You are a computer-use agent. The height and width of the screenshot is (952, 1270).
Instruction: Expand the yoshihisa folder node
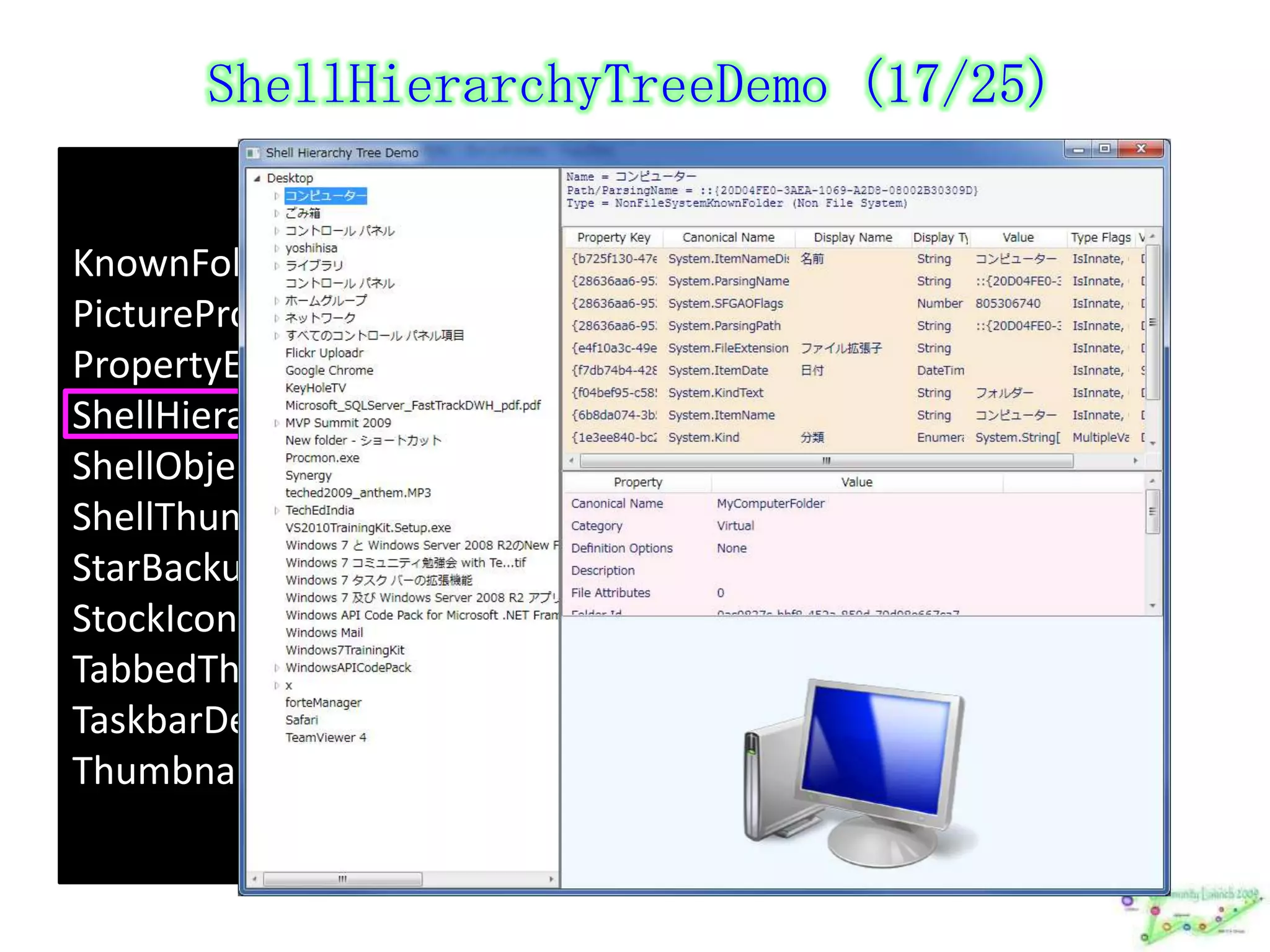coord(277,248)
